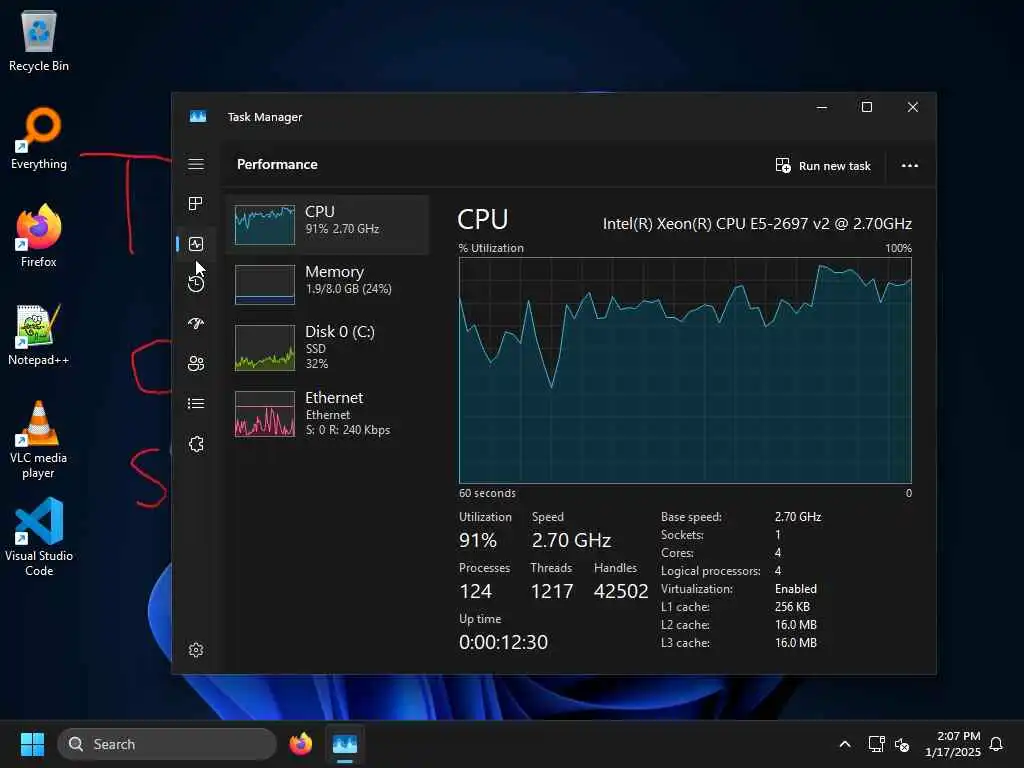Image resolution: width=1024 pixels, height=768 pixels.
Task: Open the notifications bell icon
Action: (996, 744)
